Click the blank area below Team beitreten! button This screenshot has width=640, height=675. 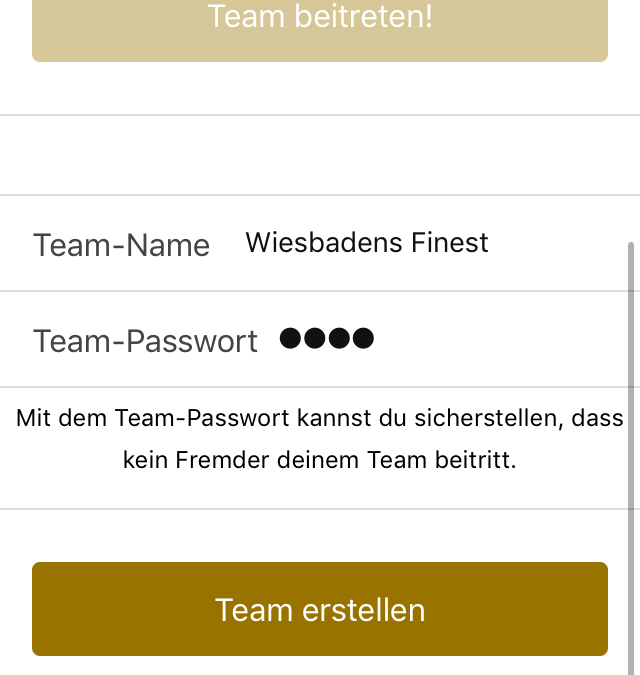(320, 88)
